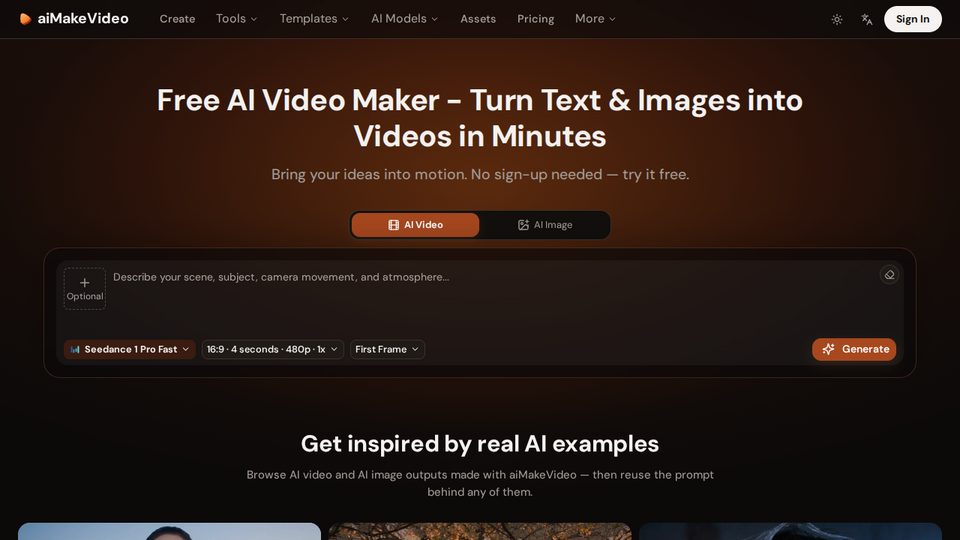Switch to the AI Image tab

[x=545, y=225]
